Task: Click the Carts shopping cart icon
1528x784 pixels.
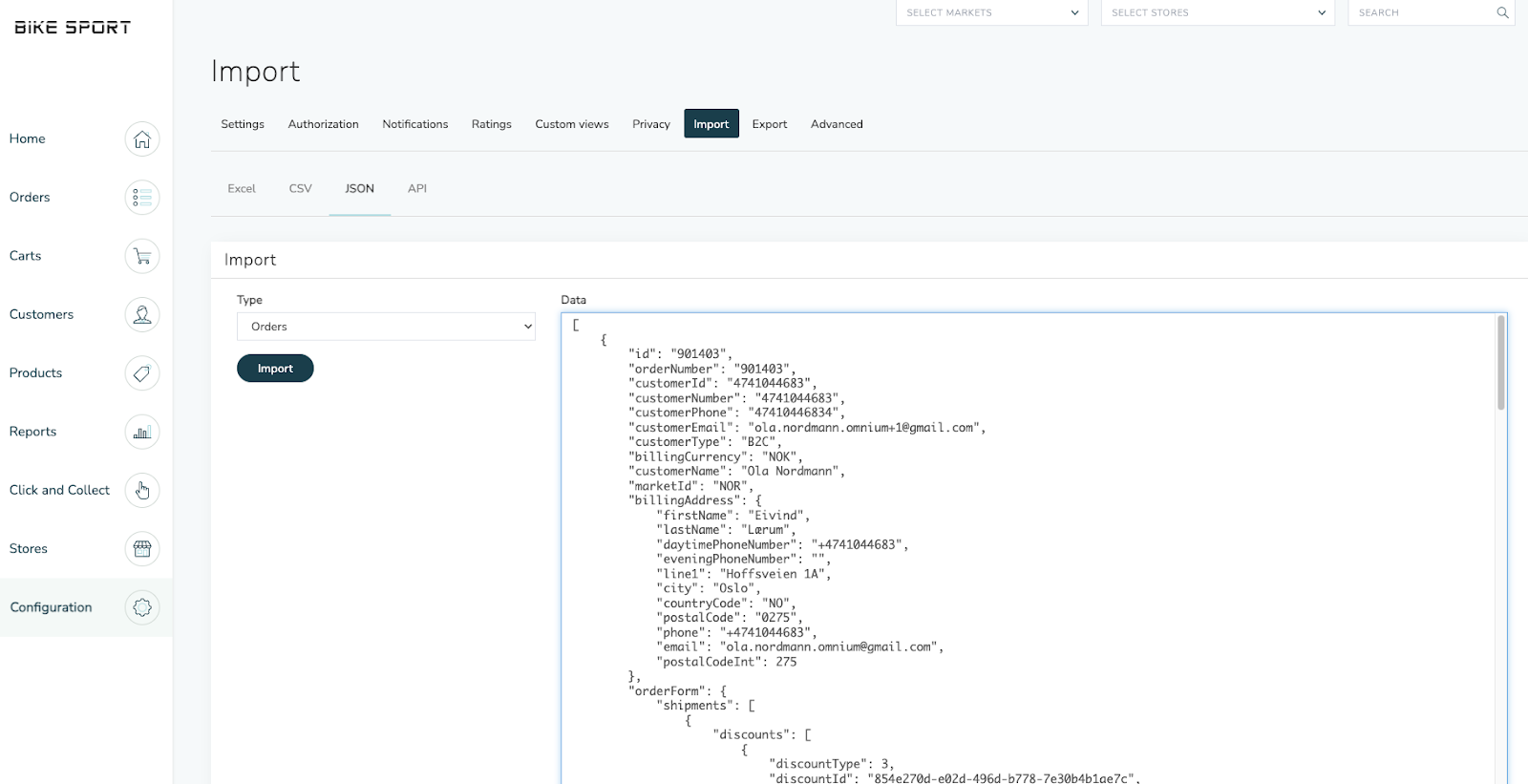Action: pos(142,256)
